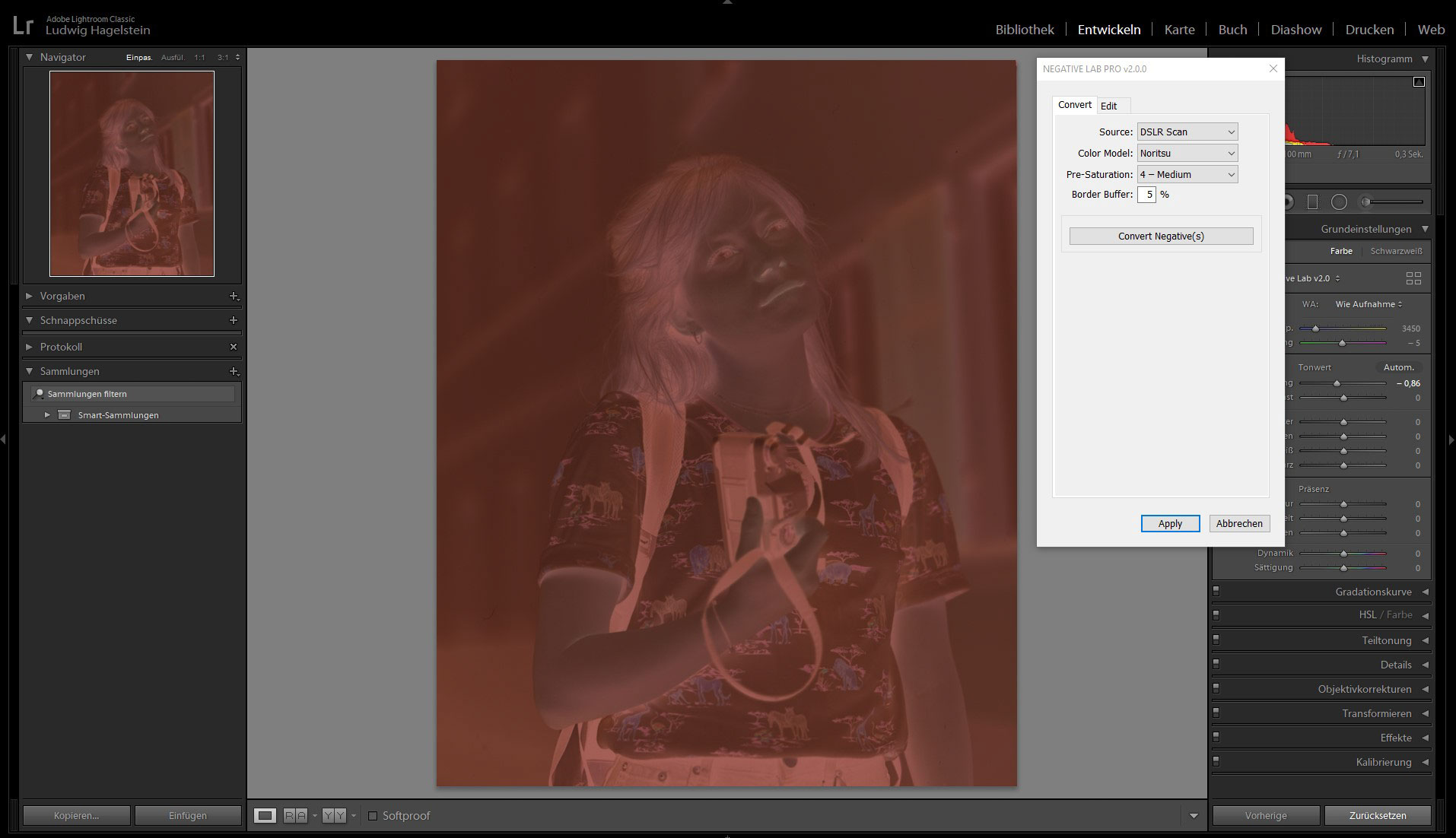This screenshot has height=838, width=1456.
Task: Click the Apply button
Action: point(1170,523)
